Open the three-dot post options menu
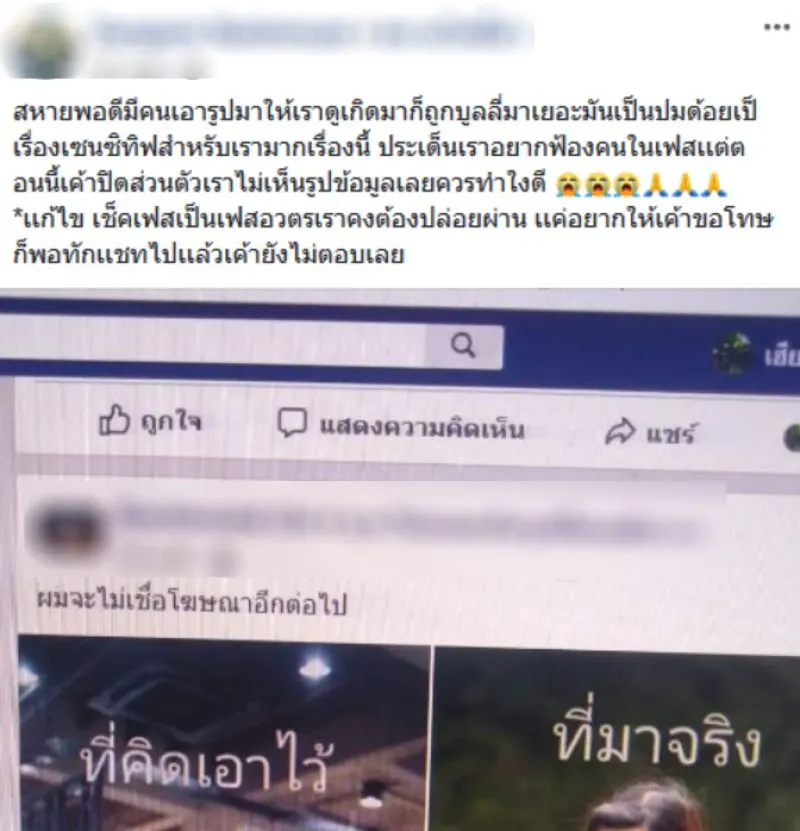800x831 pixels. (777, 27)
